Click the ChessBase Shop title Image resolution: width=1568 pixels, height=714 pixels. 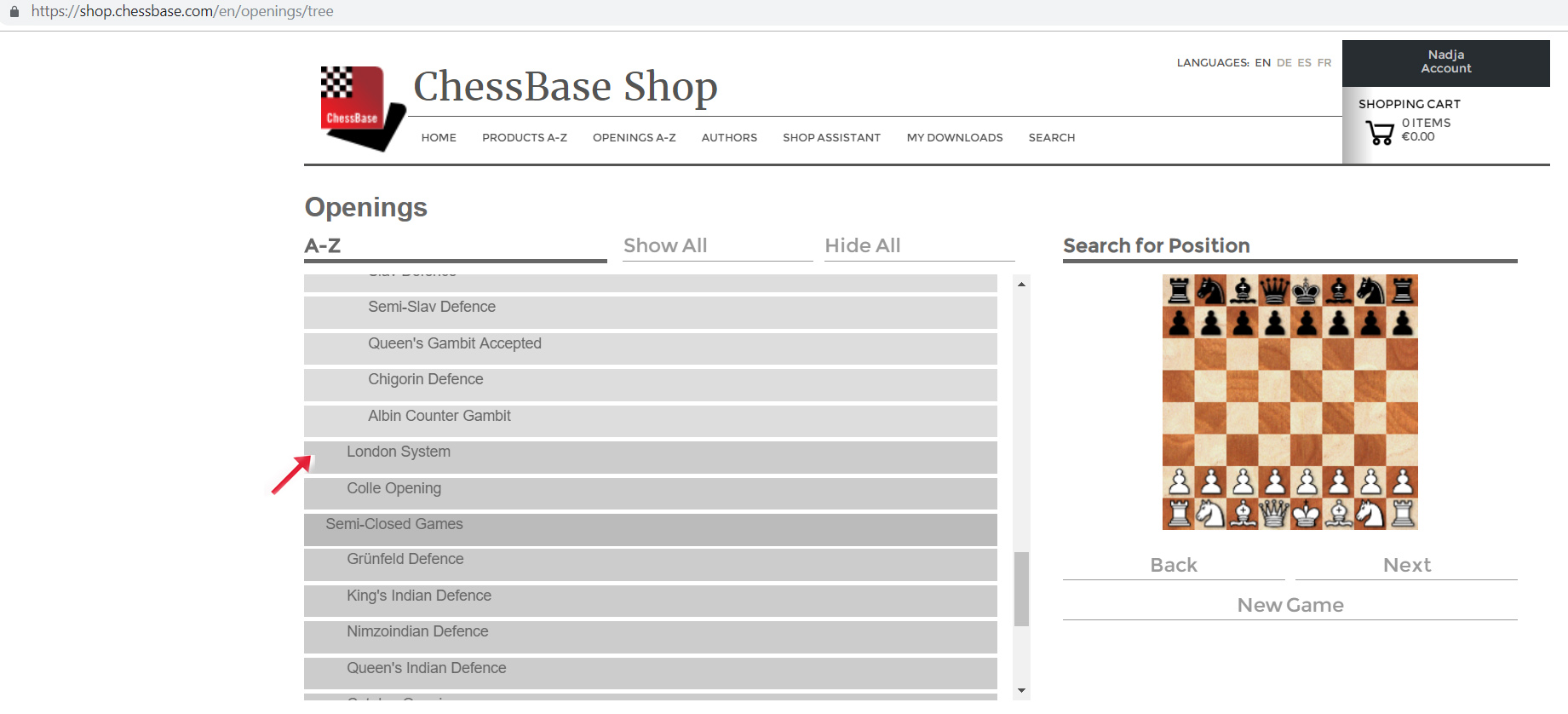click(x=566, y=86)
